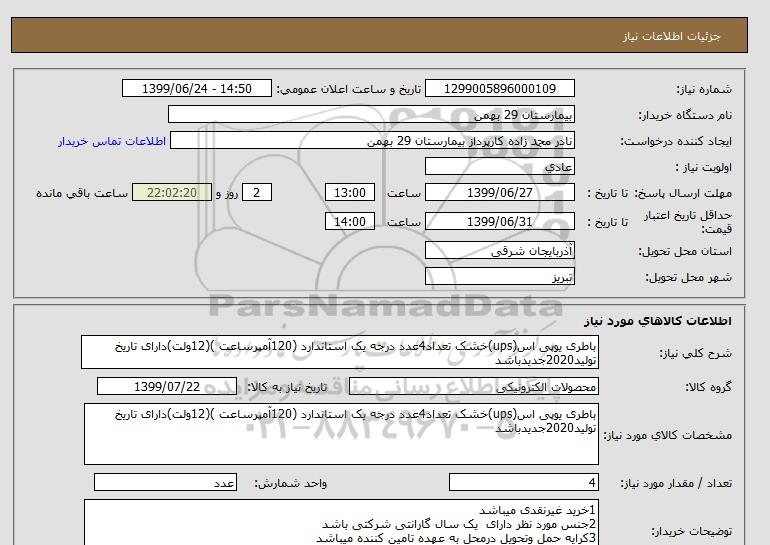Click response deadline time 13:00
The height and width of the screenshot is (545, 770).
tap(350, 192)
